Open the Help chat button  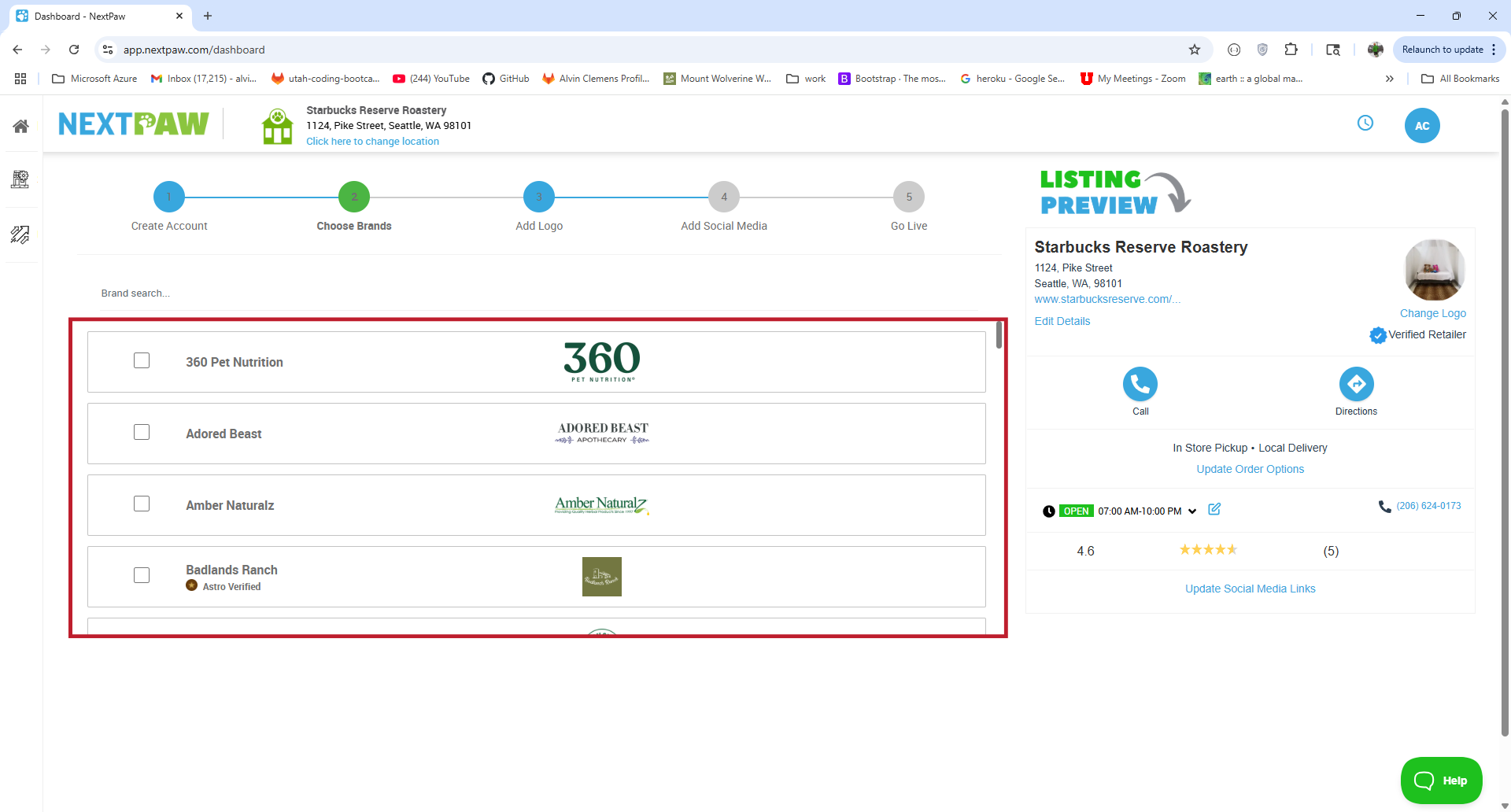point(1442,781)
